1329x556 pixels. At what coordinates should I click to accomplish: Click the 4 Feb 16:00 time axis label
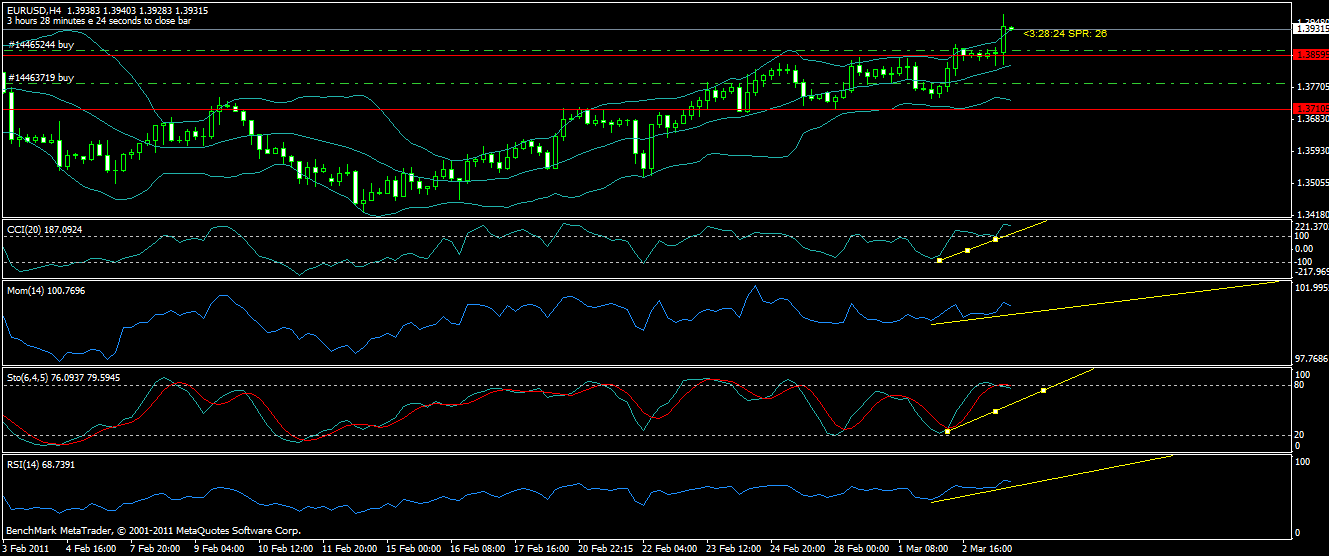click(x=90, y=548)
